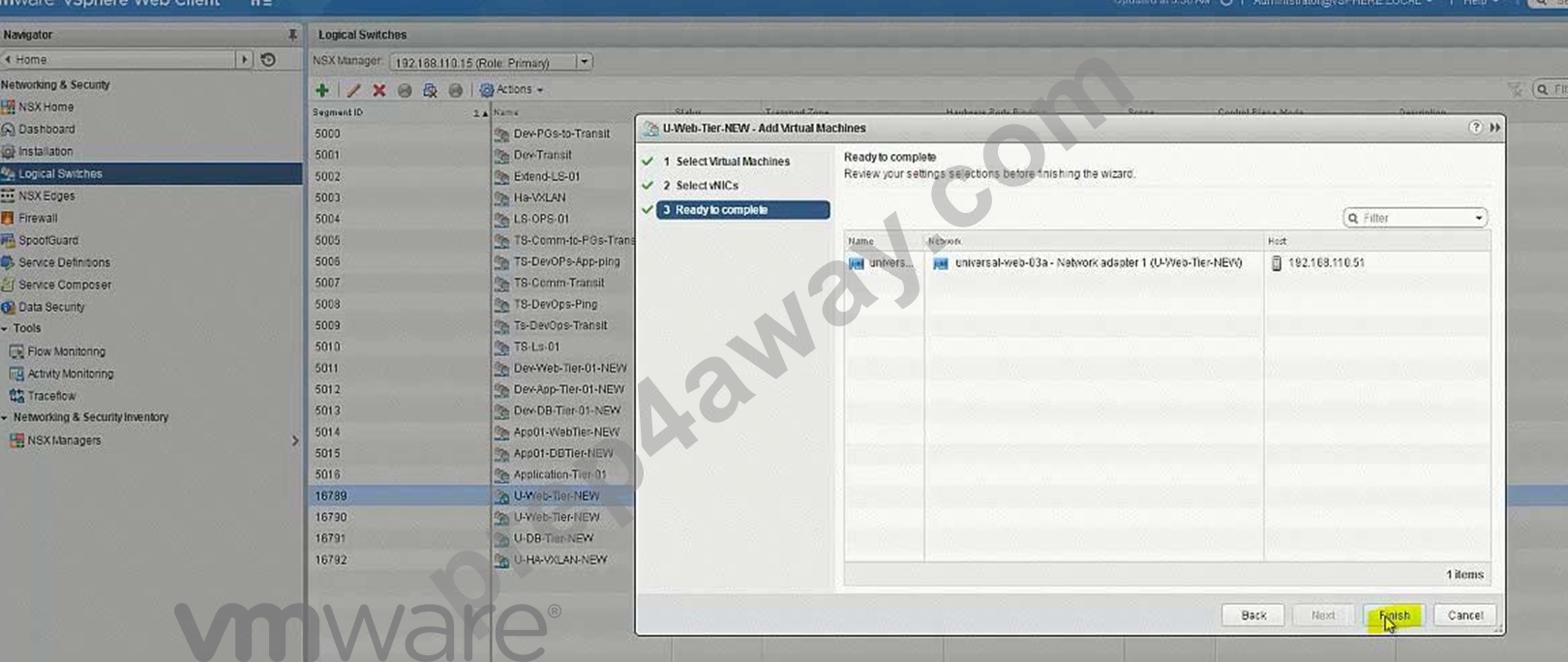Viewport: 1568px width, 662px height.
Task: Open the wizard Filter dropdown arrow
Action: tap(1479, 219)
